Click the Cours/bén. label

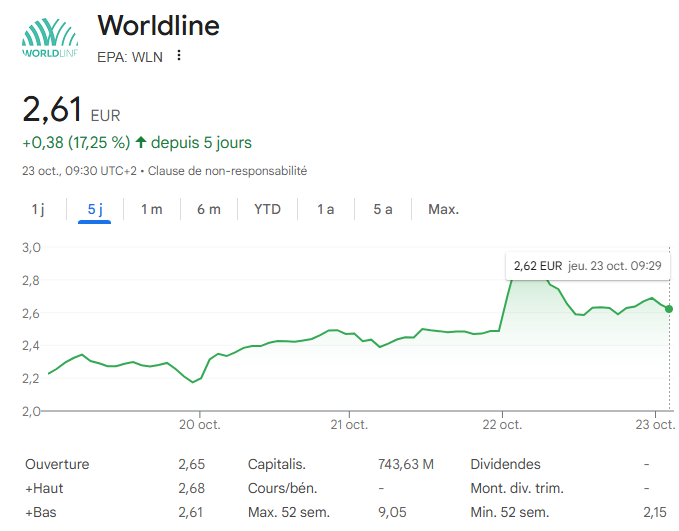pyautogui.click(x=282, y=488)
